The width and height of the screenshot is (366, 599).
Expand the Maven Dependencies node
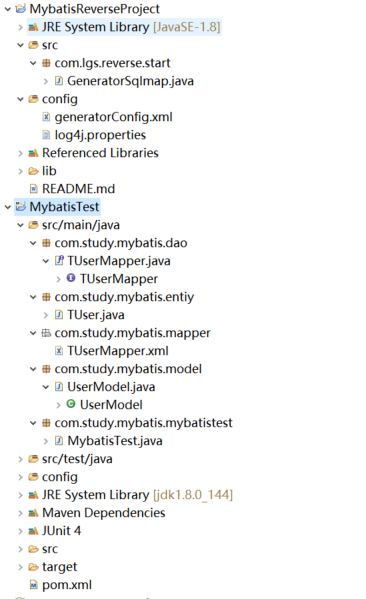click(20, 513)
